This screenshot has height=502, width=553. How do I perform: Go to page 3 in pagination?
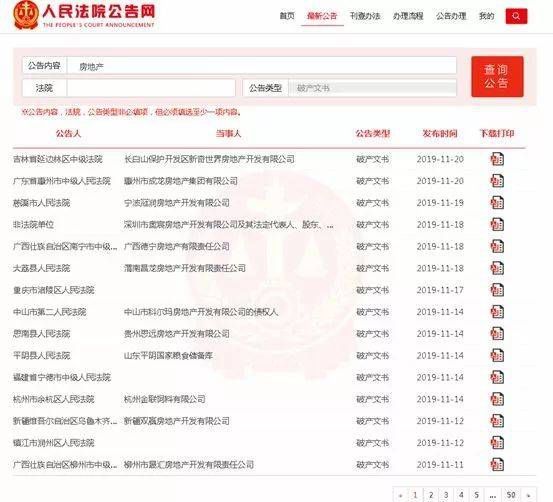[446, 495]
